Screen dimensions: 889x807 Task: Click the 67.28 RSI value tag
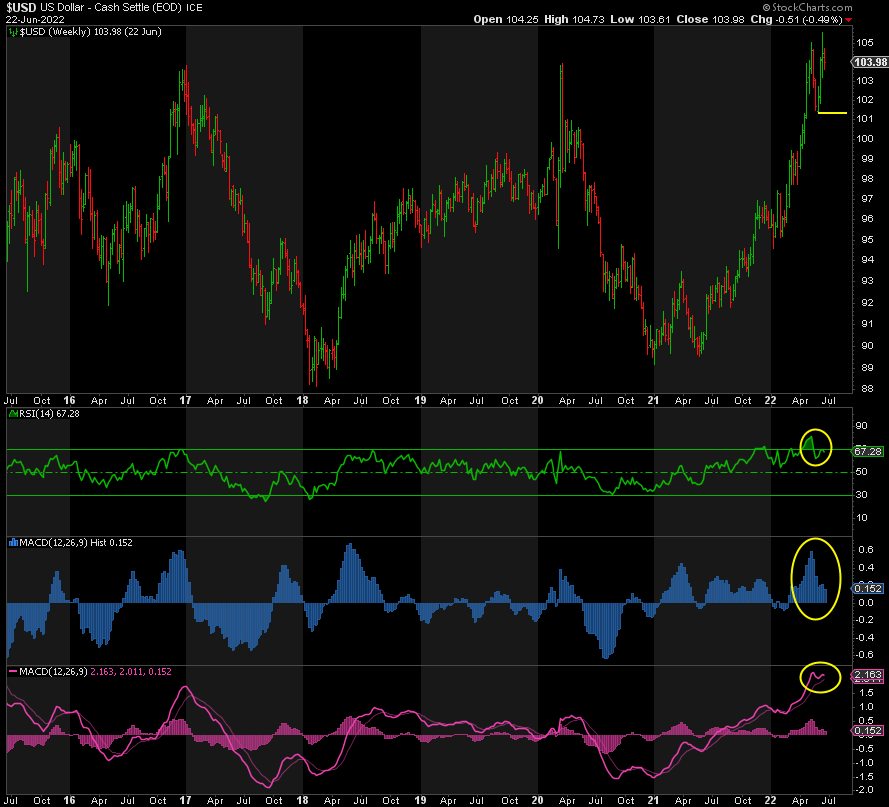(x=868, y=451)
